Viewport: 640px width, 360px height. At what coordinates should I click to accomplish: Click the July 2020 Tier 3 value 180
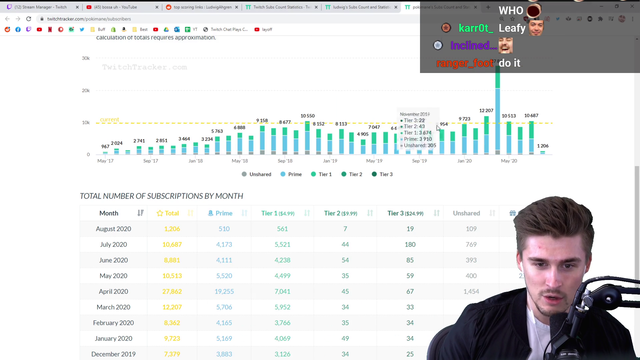(x=410, y=244)
